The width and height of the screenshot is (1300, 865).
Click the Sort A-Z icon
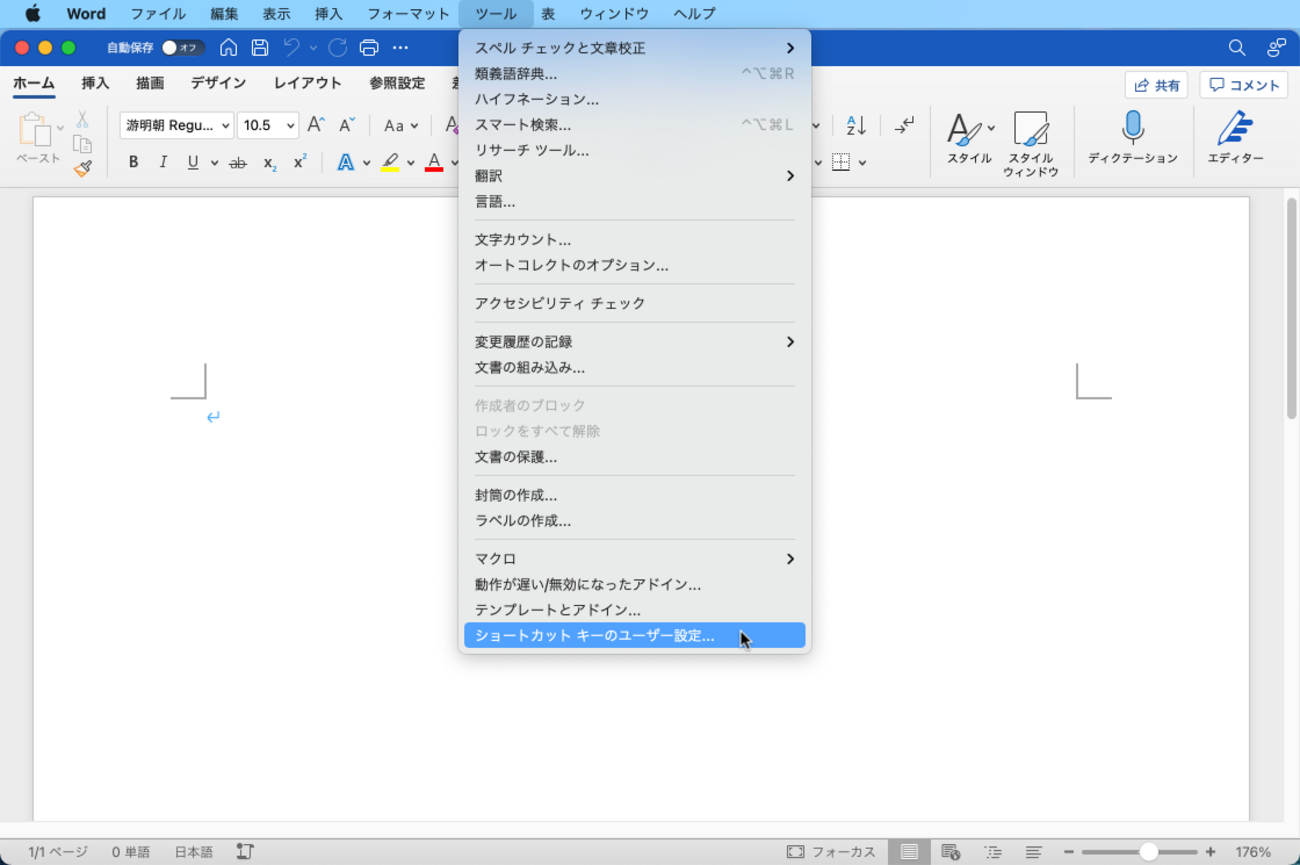[x=856, y=126]
